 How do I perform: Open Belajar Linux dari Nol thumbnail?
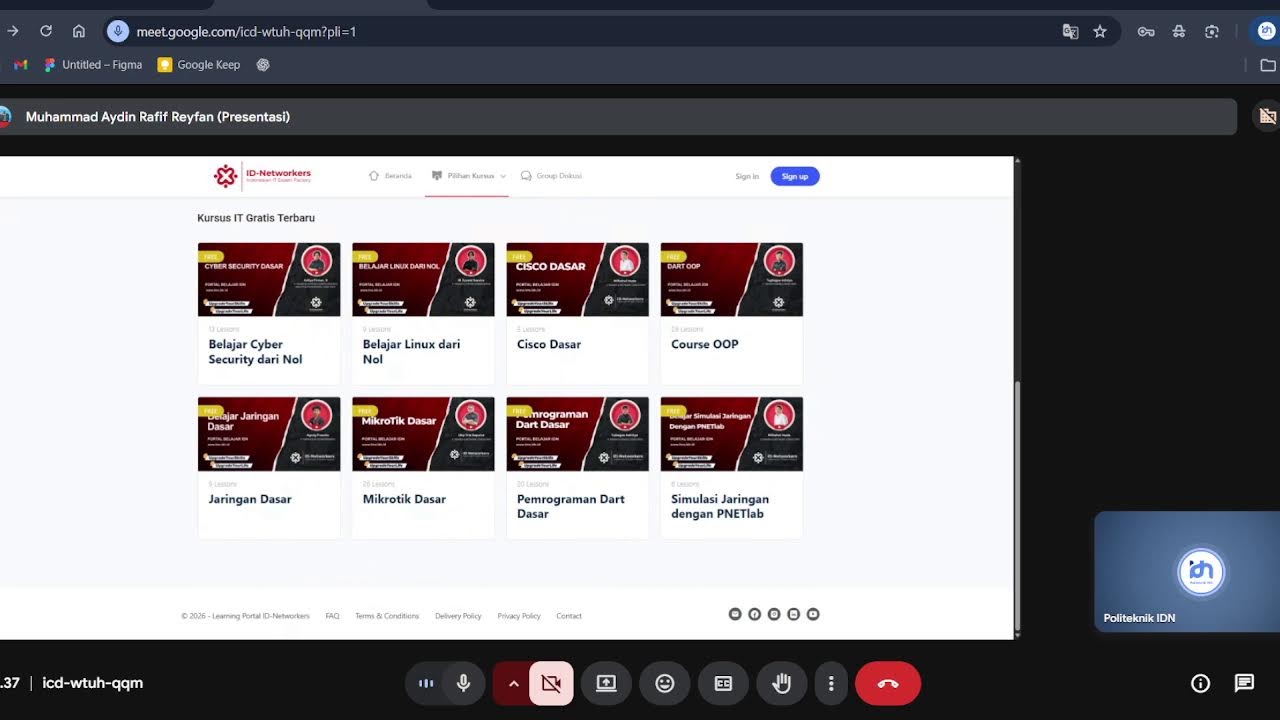tap(423, 279)
